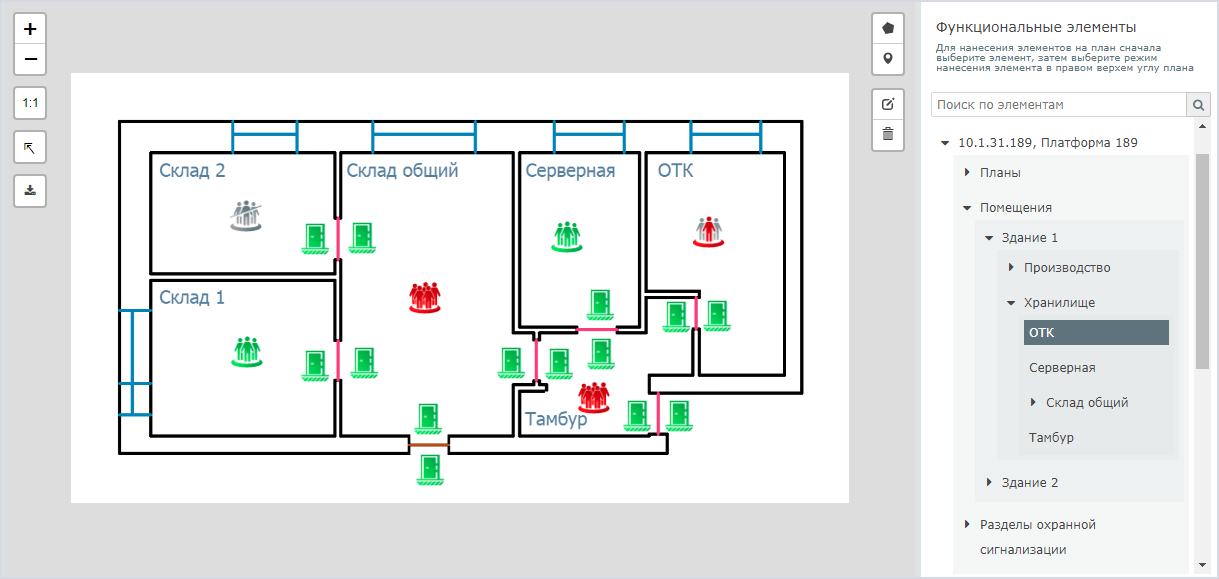Click the trash delete icon

(888, 134)
